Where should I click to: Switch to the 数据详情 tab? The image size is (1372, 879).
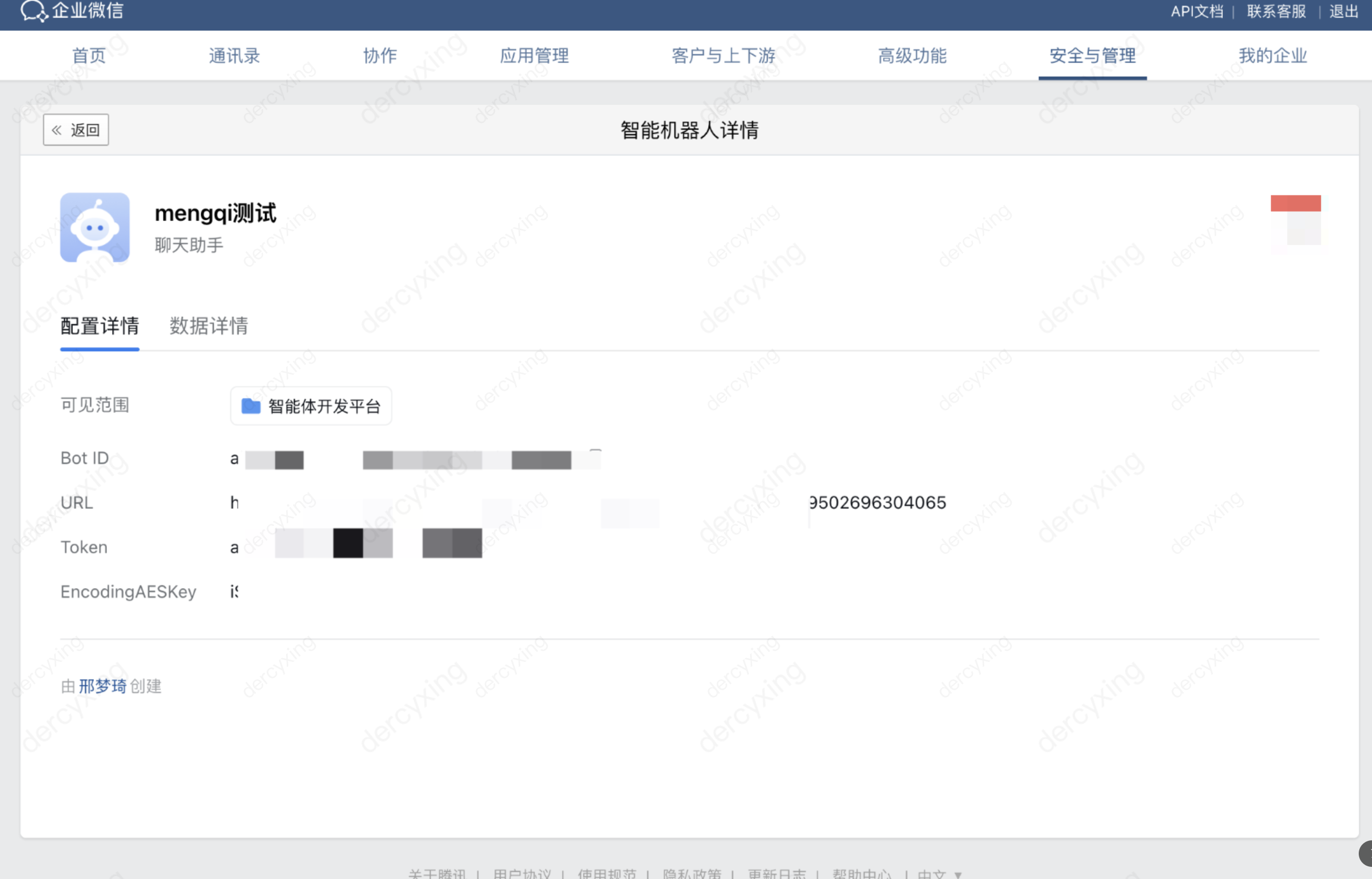pos(208,326)
